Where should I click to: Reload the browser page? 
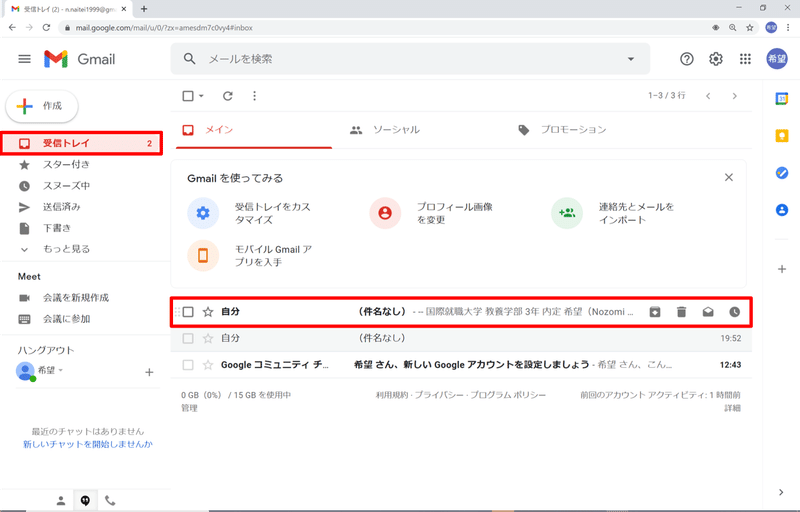46,28
